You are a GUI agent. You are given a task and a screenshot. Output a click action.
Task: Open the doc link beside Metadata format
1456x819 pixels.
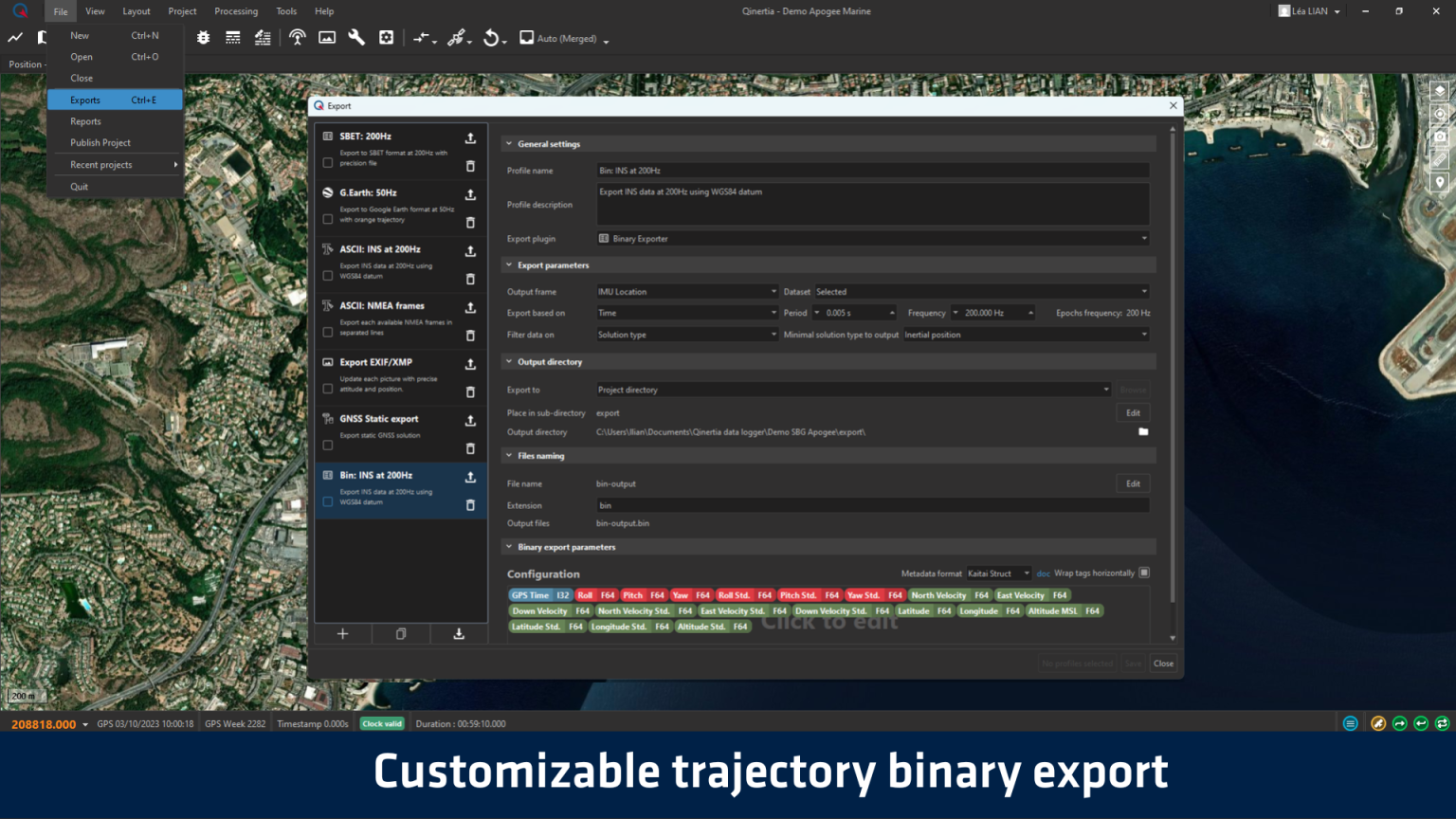(1043, 573)
